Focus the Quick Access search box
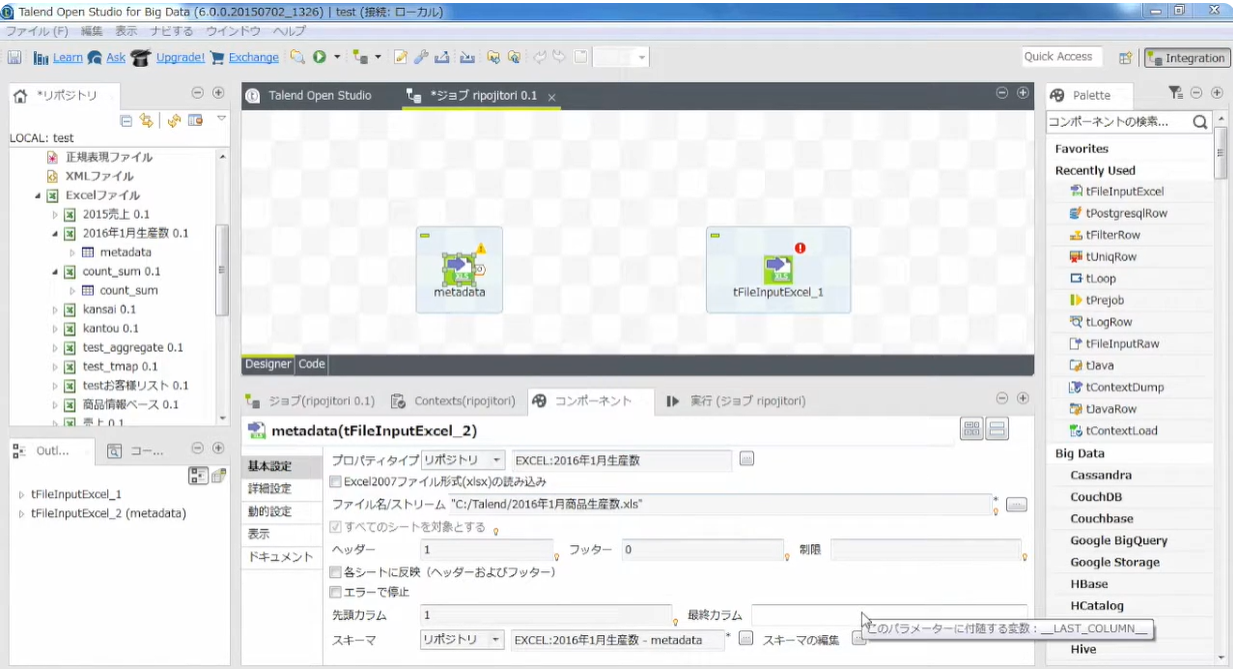Screen dimensions: 1233x669 point(1062,57)
